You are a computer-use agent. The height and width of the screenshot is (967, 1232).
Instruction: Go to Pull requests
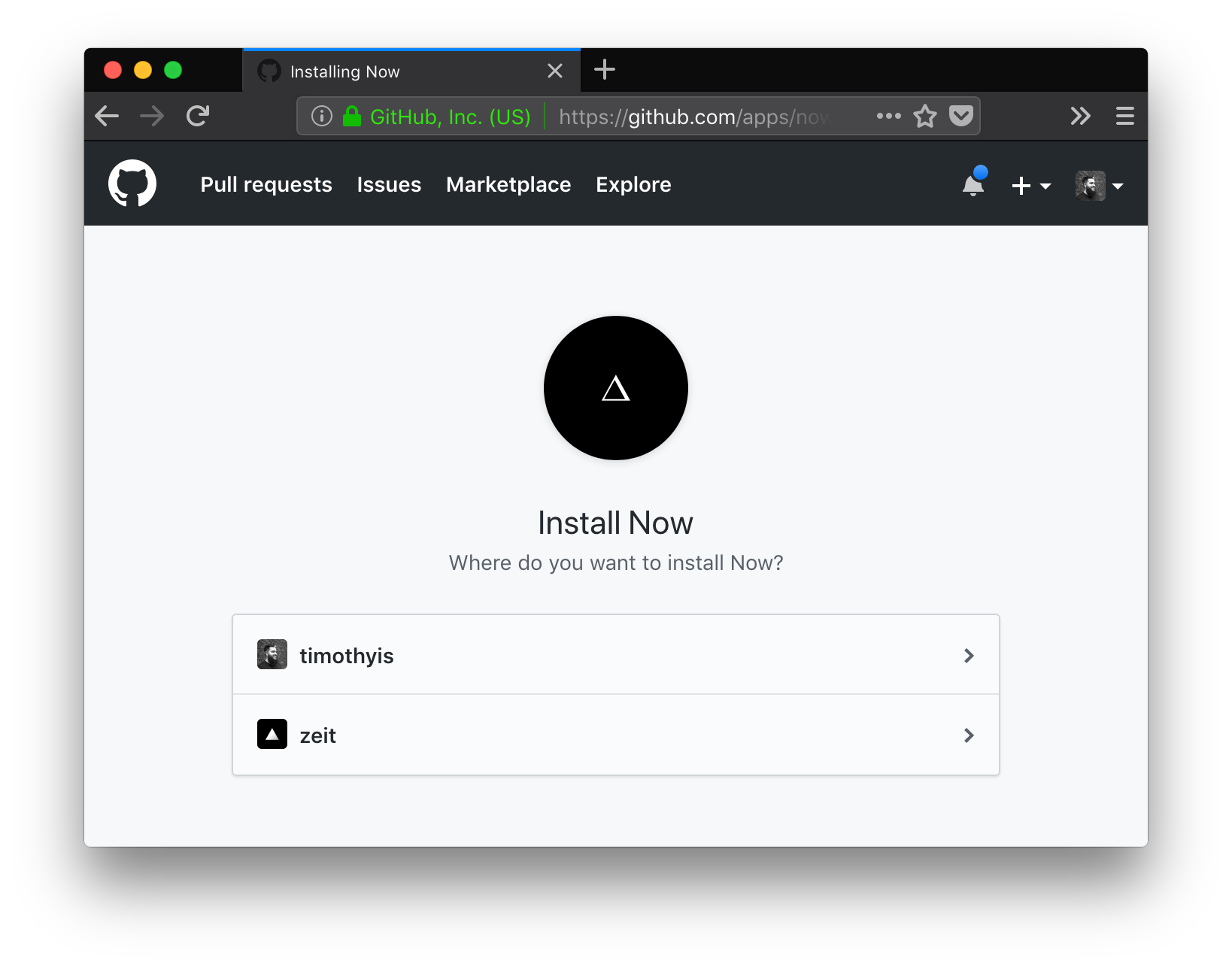point(266,184)
